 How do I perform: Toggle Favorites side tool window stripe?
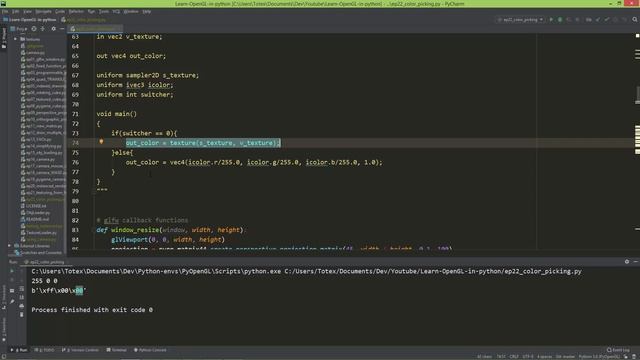(4, 330)
